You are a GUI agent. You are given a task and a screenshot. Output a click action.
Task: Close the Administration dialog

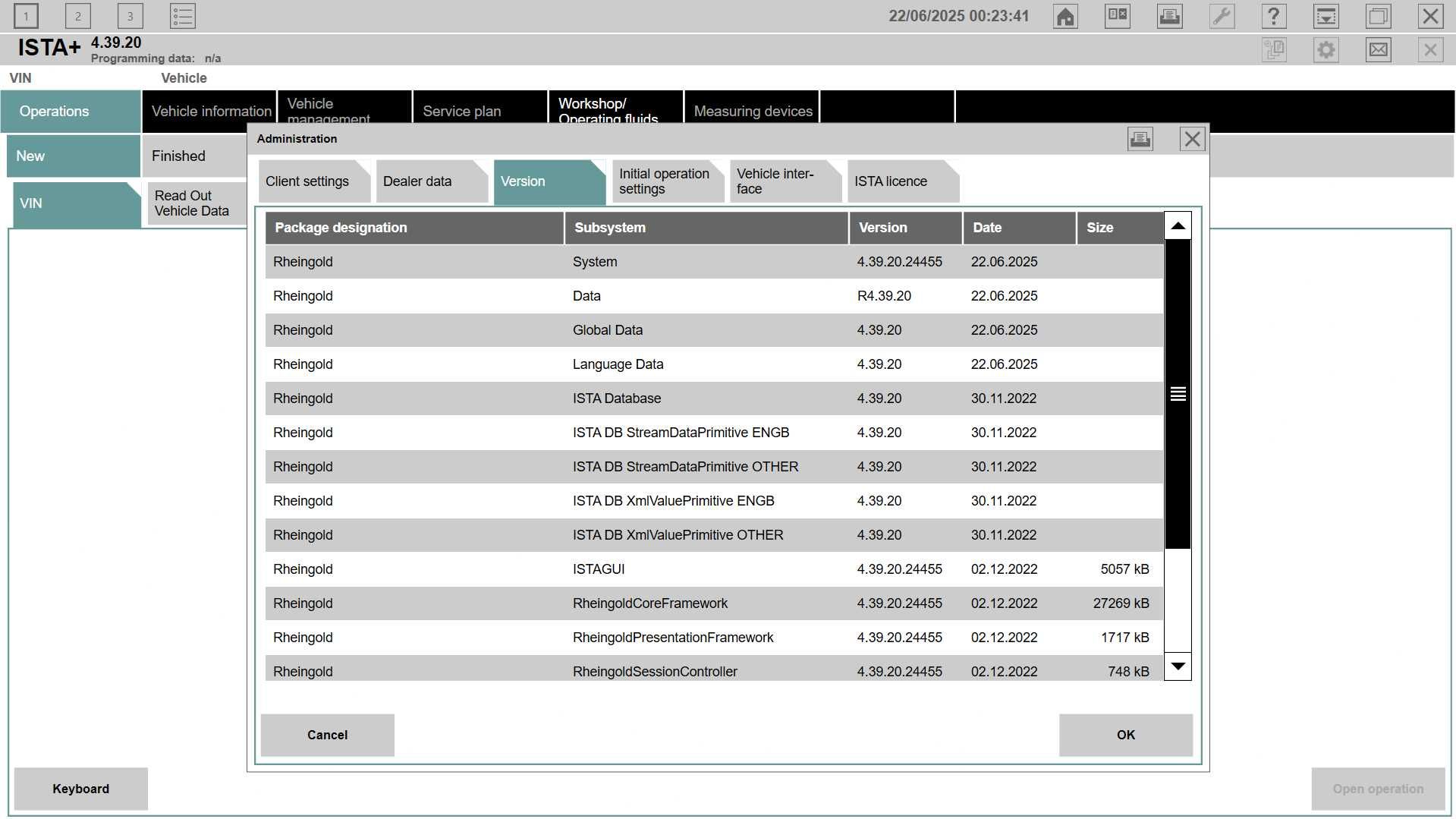(x=1193, y=139)
